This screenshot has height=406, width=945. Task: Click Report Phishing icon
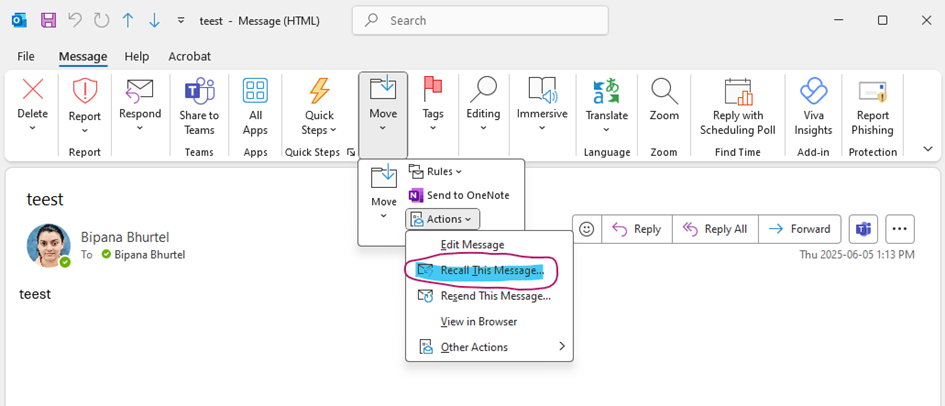click(873, 92)
